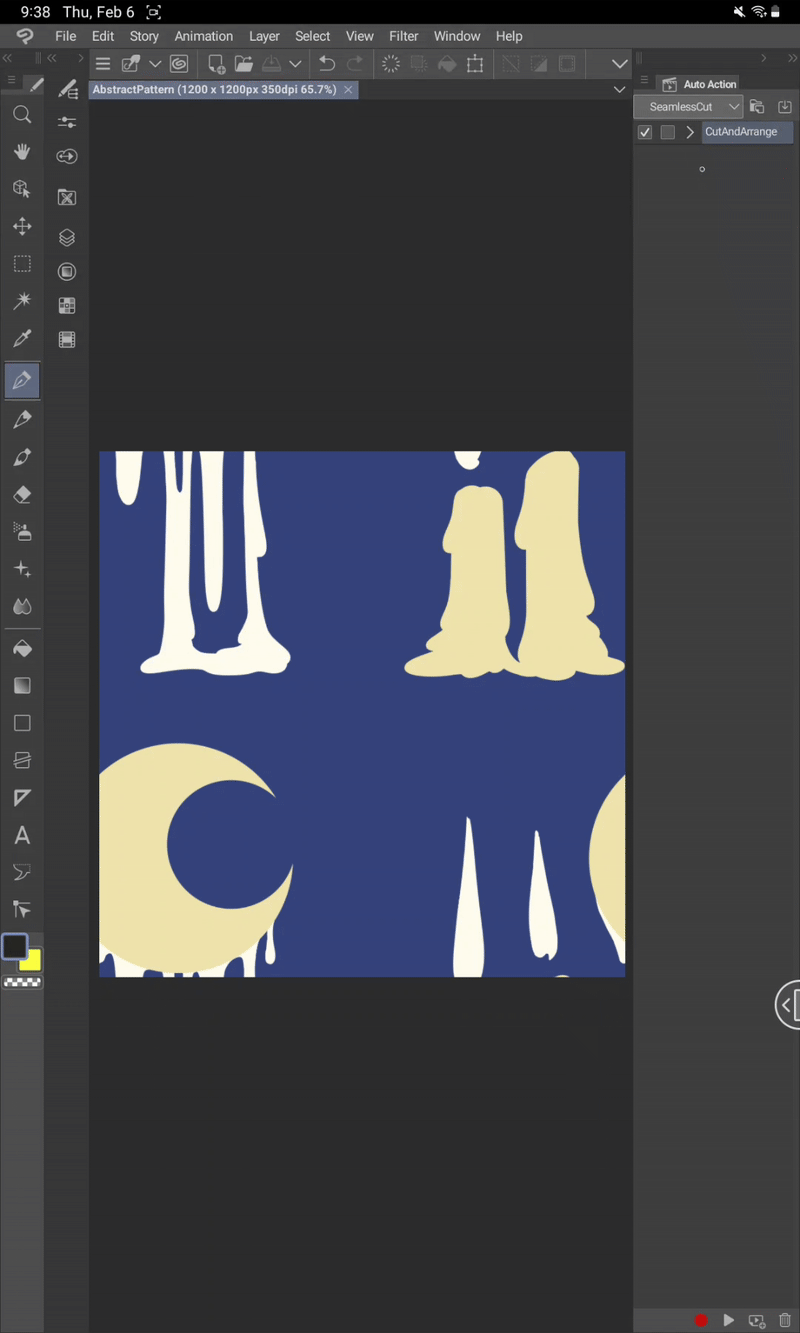Image resolution: width=800 pixels, height=1333 pixels.
Task: Toggle the CutAndArrange action checkmark
Action: (x=645, y=132)
